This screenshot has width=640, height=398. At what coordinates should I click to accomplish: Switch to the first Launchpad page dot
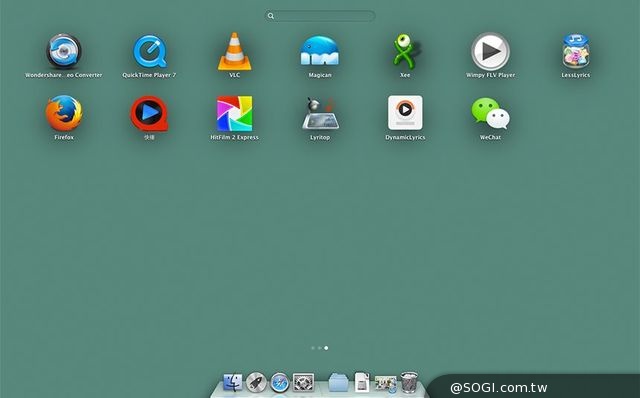tap(313, 348)
